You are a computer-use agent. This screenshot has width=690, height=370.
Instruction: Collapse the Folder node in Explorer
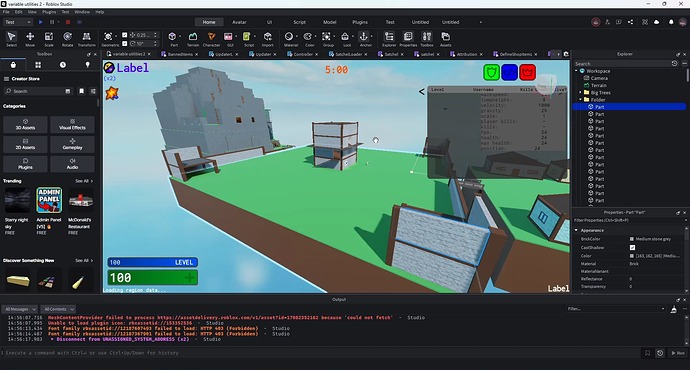pos(580,99)
